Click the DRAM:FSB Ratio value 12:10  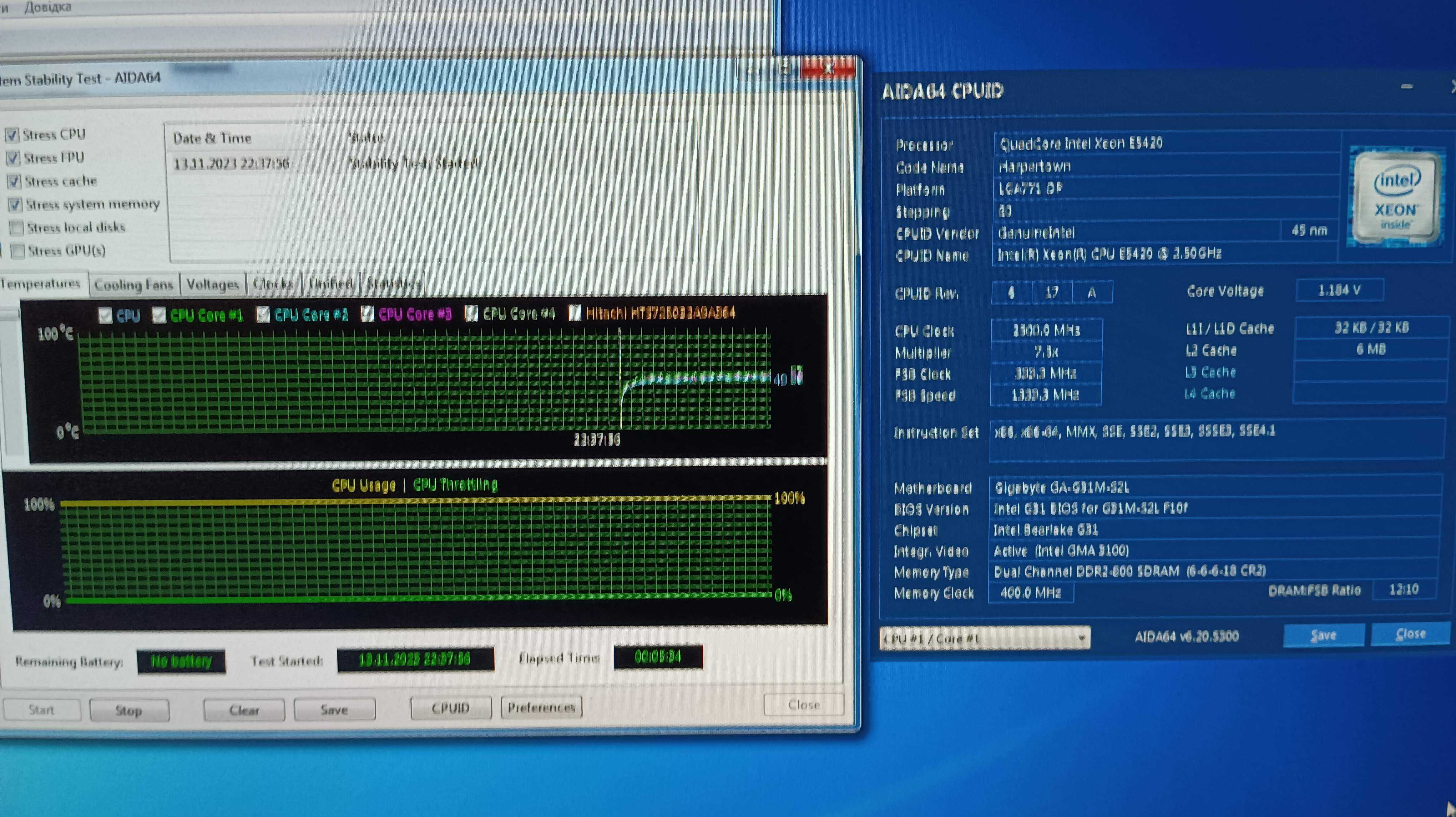click(x=1404, y=589)
